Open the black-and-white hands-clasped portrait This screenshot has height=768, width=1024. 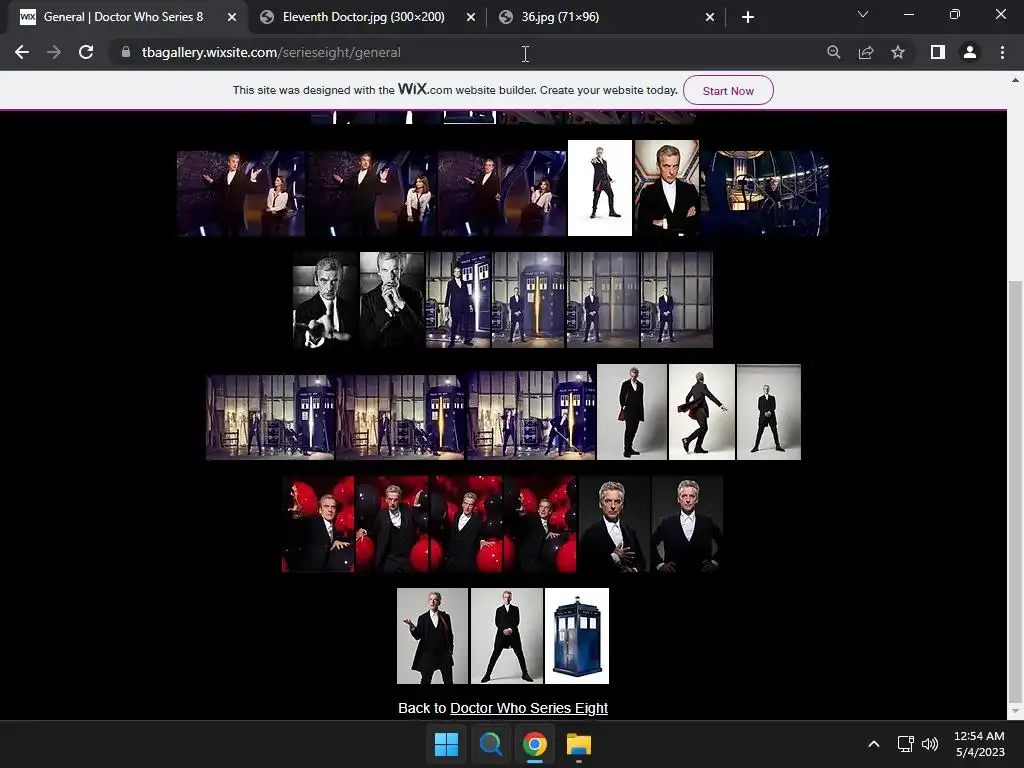[x=392, y=300]
